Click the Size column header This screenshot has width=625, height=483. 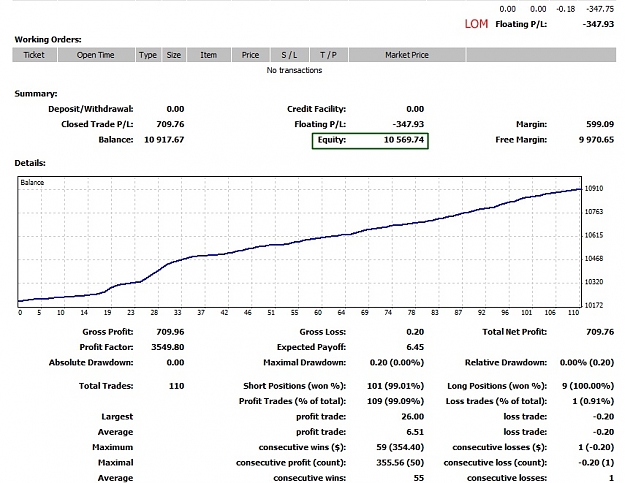174,55
